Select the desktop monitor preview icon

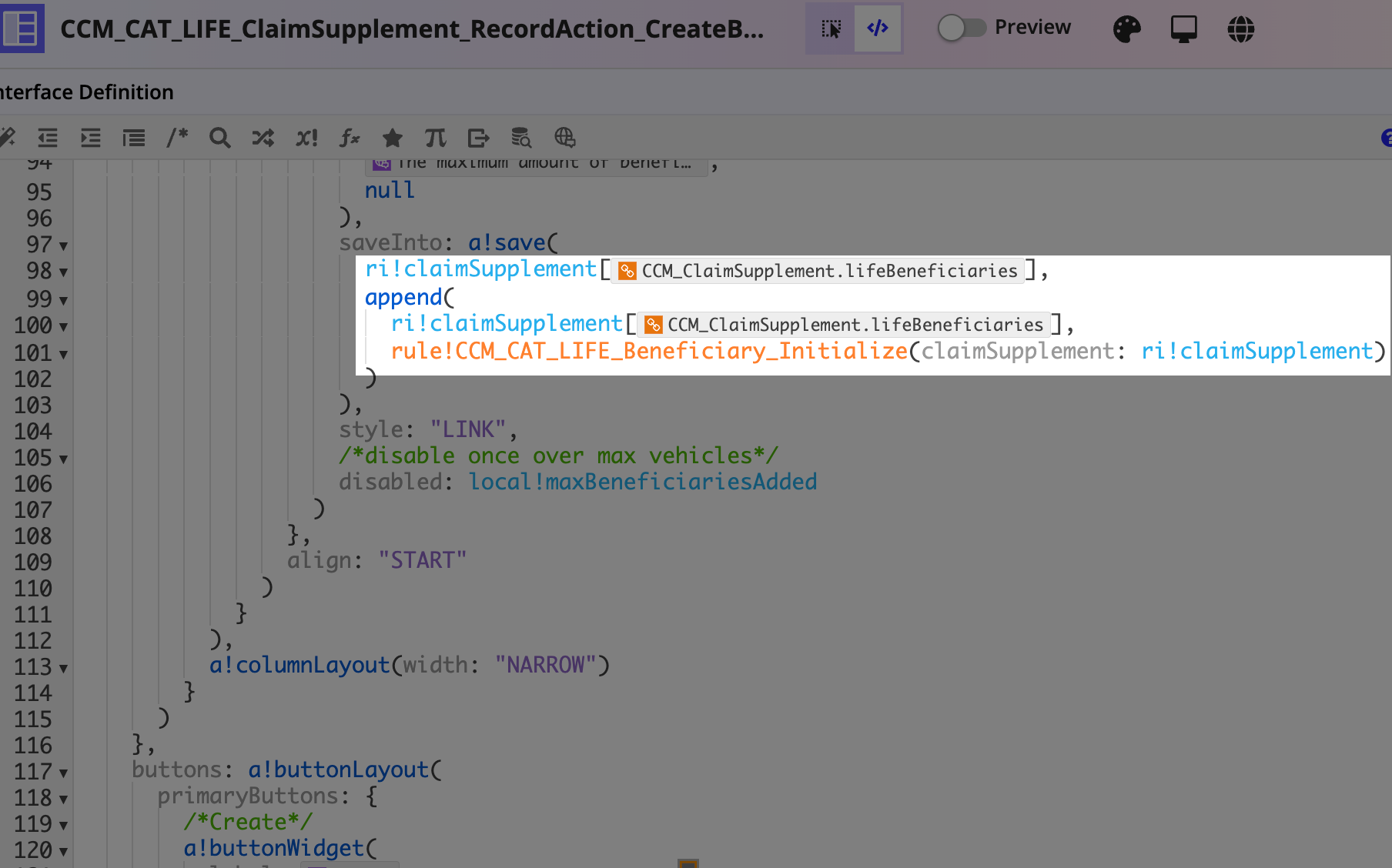tap(1183, 29)
